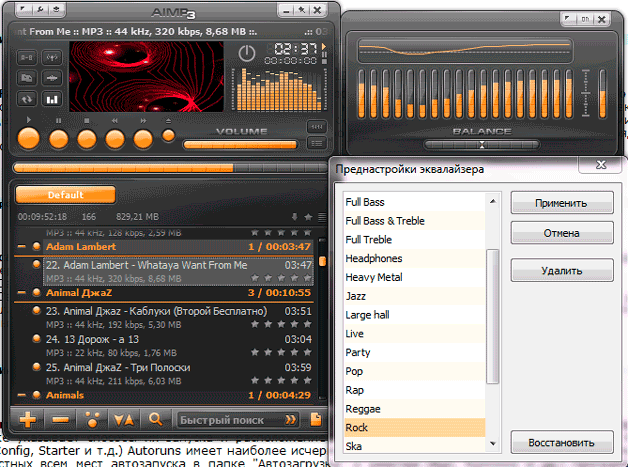Pause the current track
This screenshot has height=467, width=628.
(x=59, y=138)
